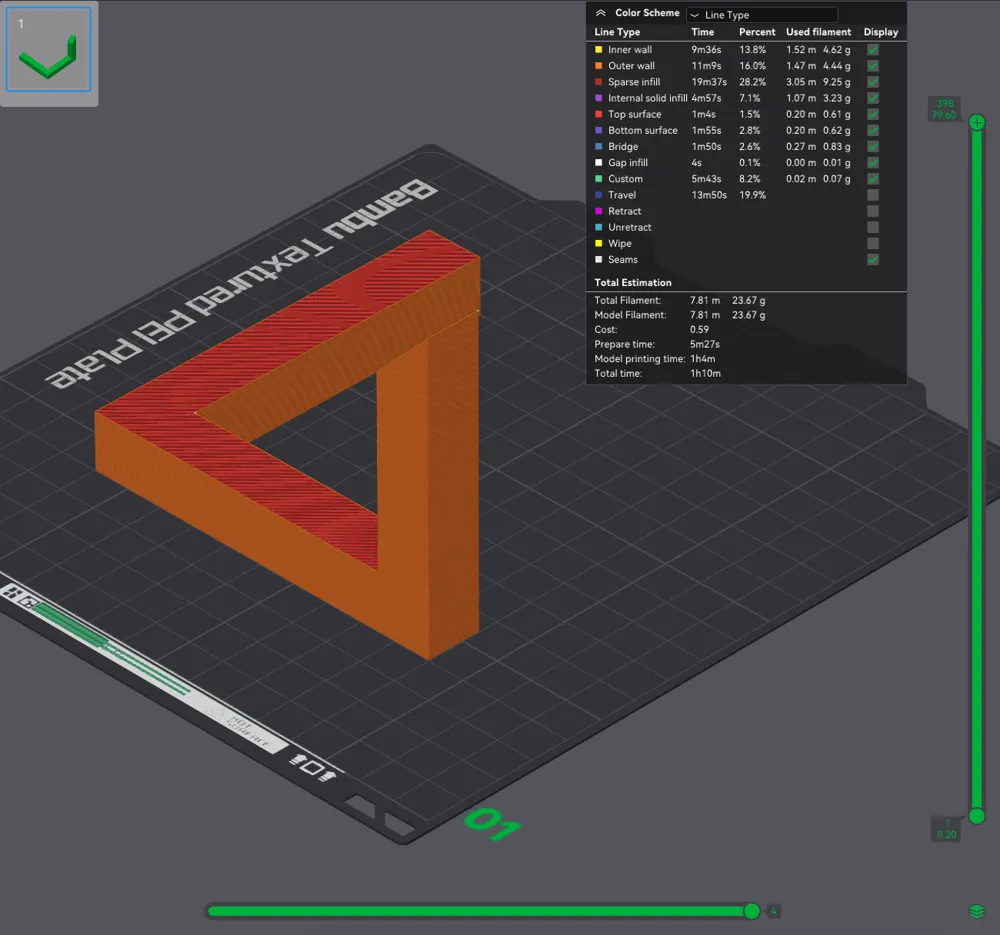Enable the Unretract display checkbox
The height and width of the screenshot is (935, 1000).
[x=872, y=227]
